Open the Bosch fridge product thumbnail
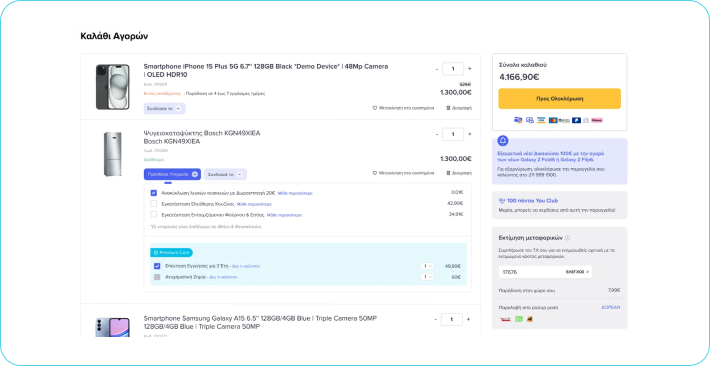The height and width of the screenshot is (366, 710). click(x=112, y=154)
